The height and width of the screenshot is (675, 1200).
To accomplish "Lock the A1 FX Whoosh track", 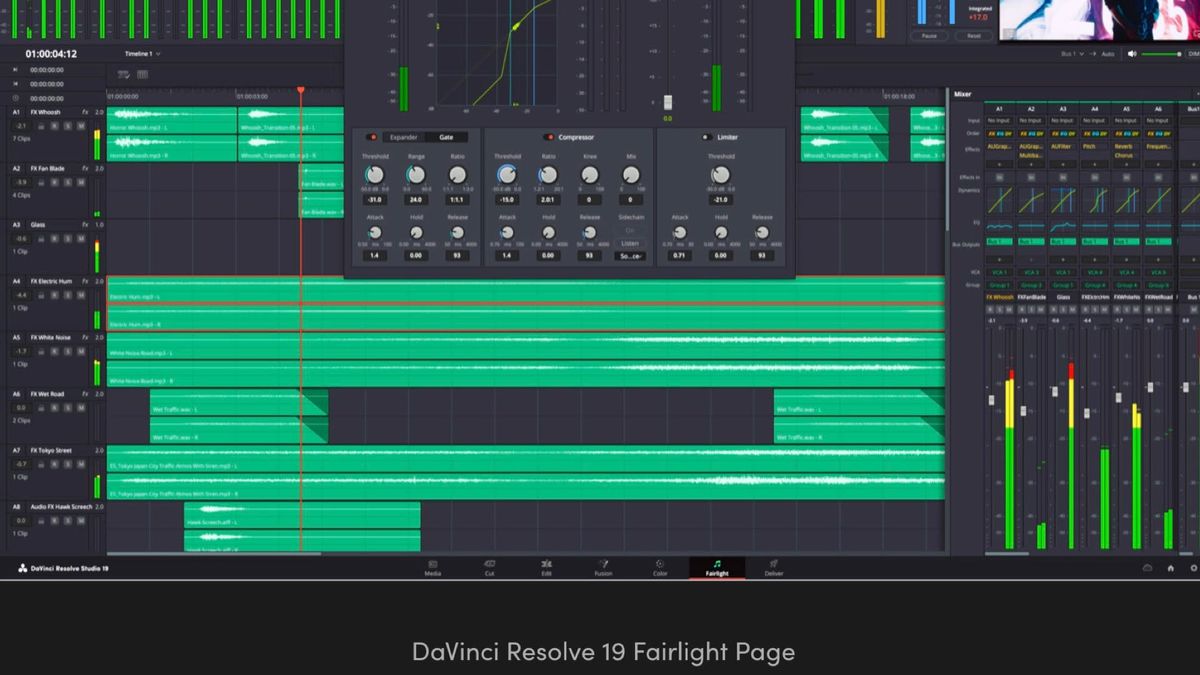I will (x=42, y=126).
